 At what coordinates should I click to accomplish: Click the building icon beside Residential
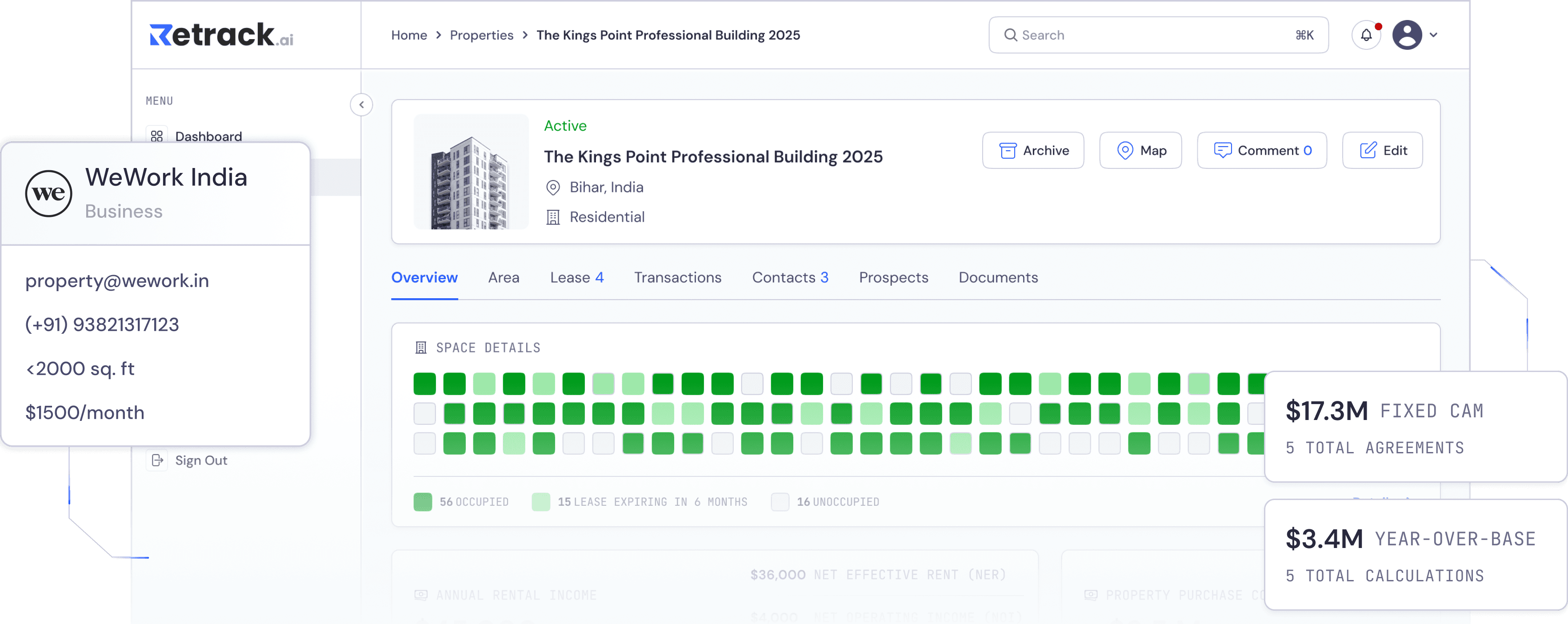[553, 217]
